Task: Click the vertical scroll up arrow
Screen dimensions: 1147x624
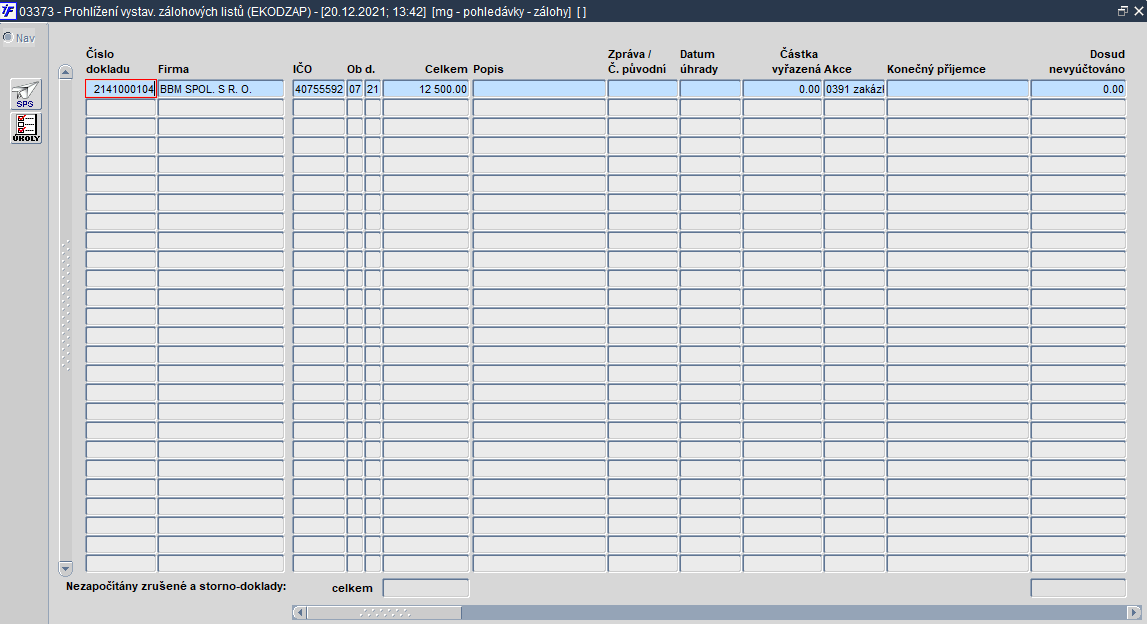Action: (x=66, y=72)
